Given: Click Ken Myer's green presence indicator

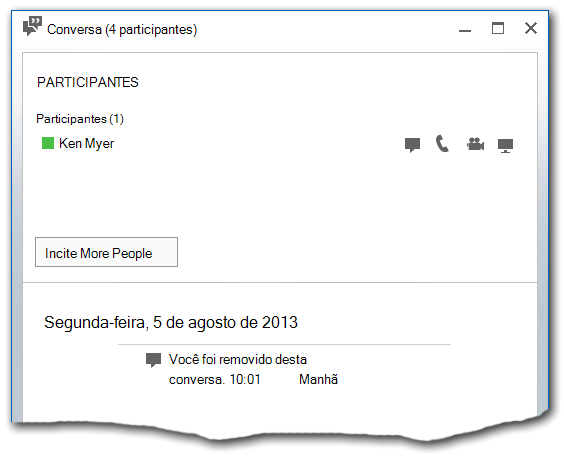Looking at the screenshot, I should [x=48, y=143].
